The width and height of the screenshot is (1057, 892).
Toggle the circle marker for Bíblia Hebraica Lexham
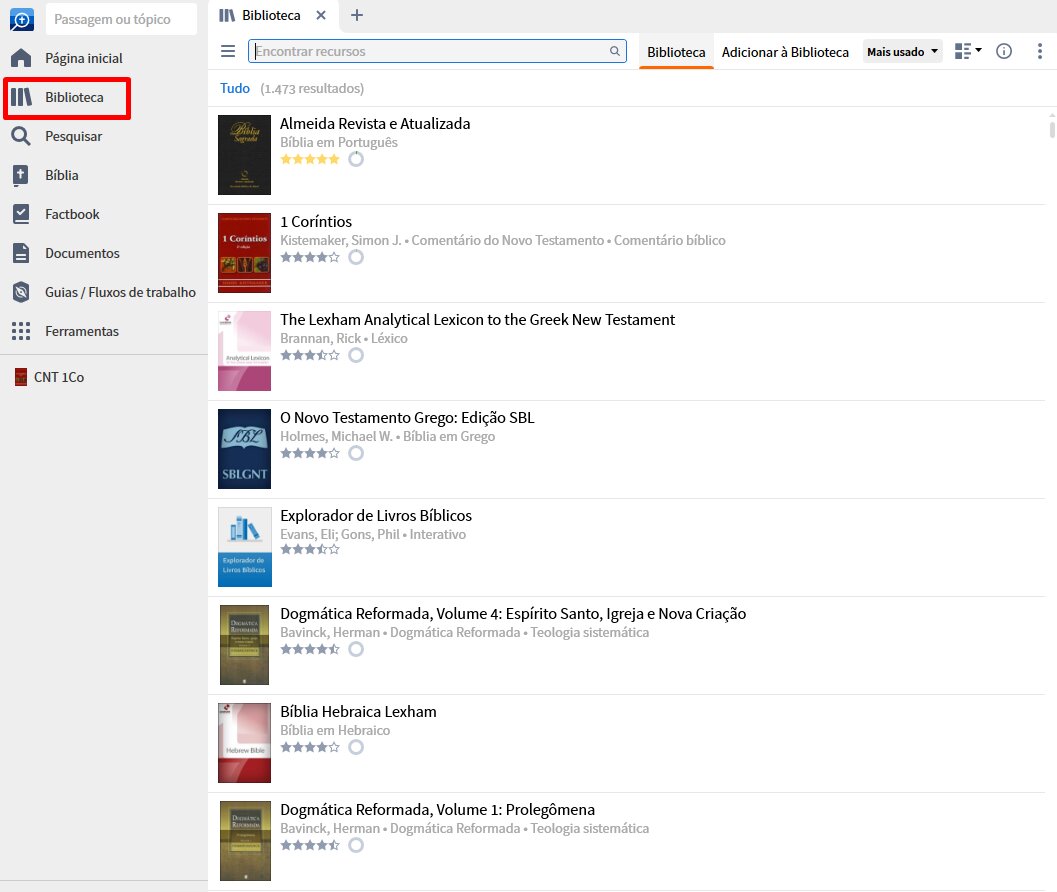(356, 747)
